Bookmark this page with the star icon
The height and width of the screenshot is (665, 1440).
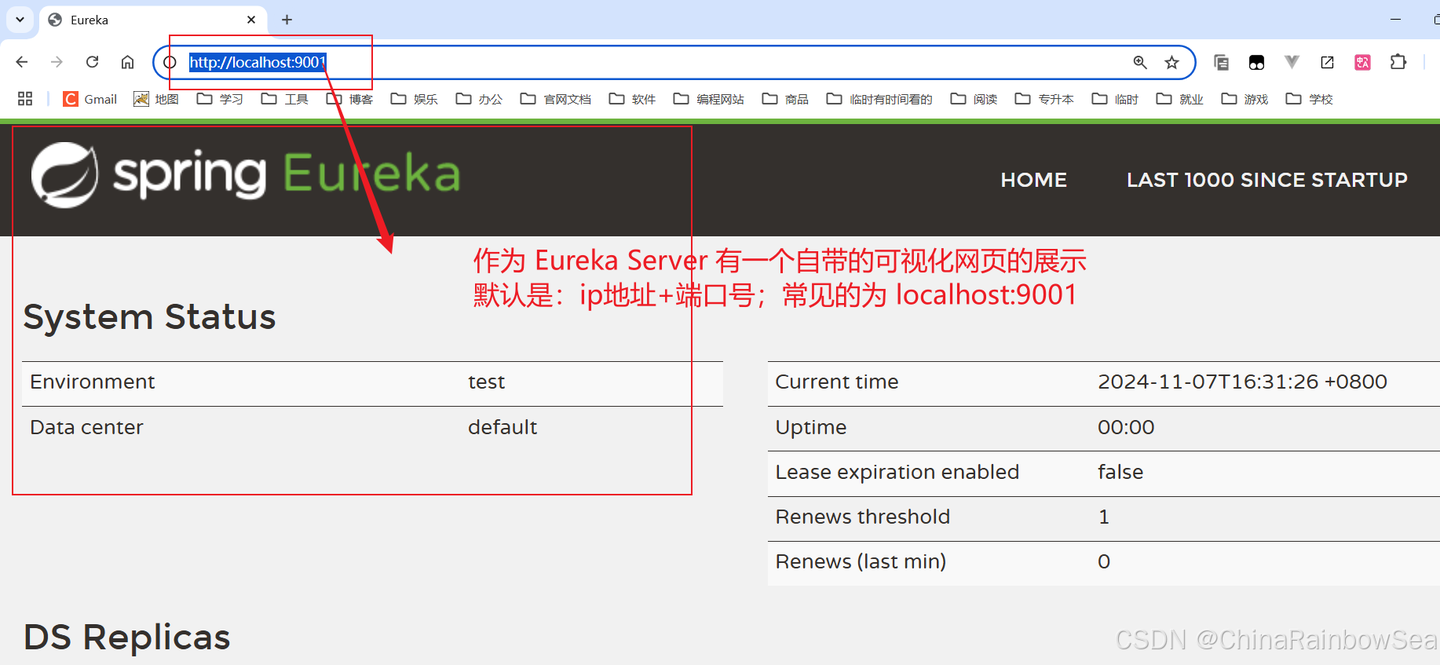coord(1171,62)
